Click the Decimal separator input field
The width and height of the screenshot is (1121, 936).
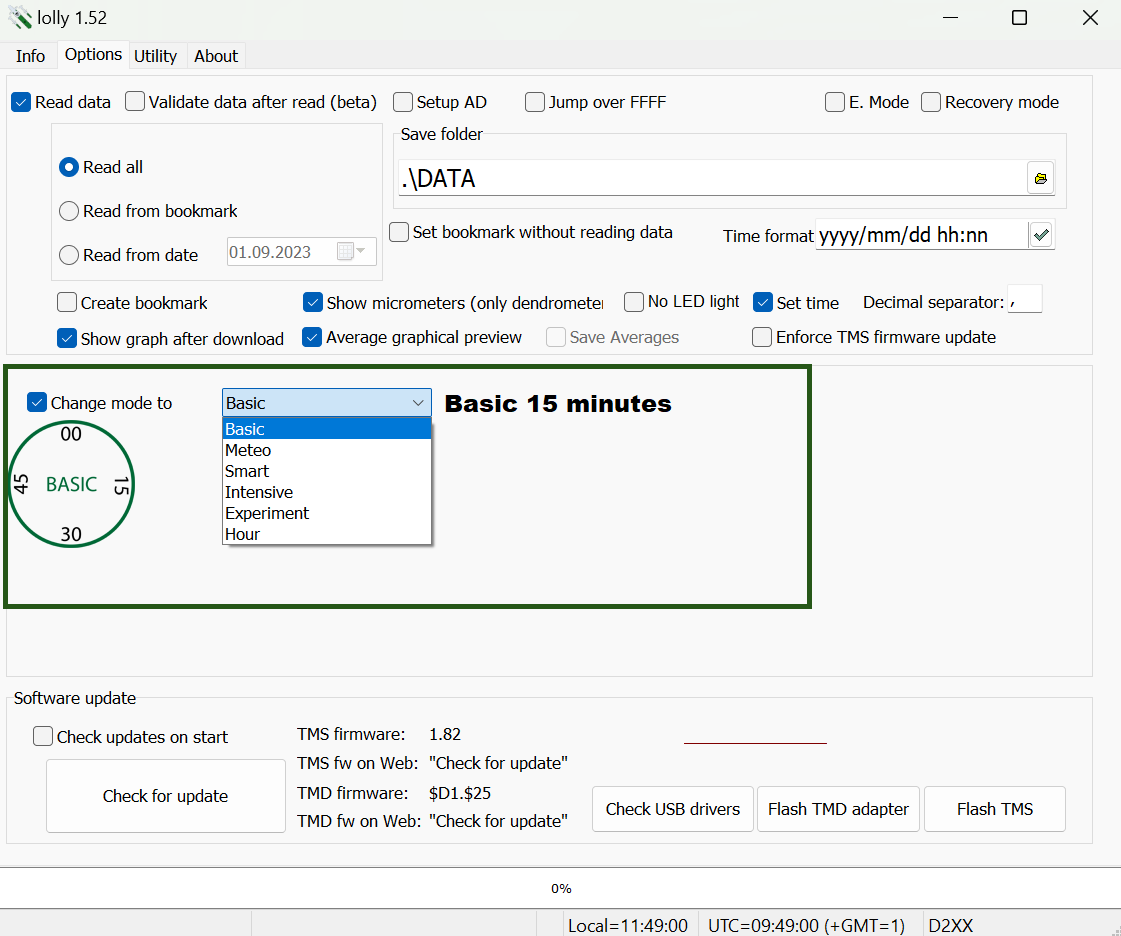(1025, 299)
